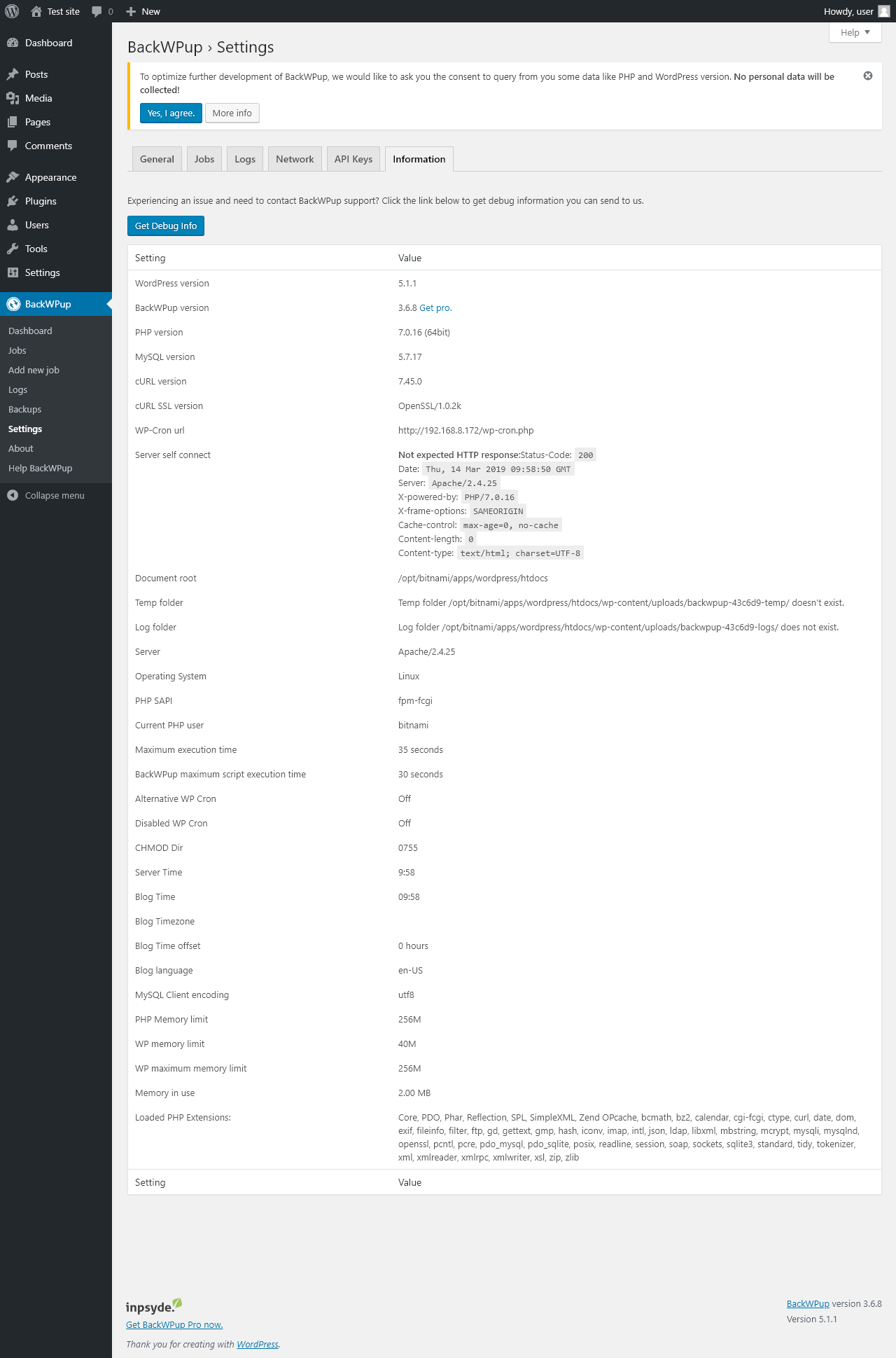Click the cURL SSL version value OpenSSL/1.0.2k
The width and height of the screenshot is (896, 1358).
430,406
